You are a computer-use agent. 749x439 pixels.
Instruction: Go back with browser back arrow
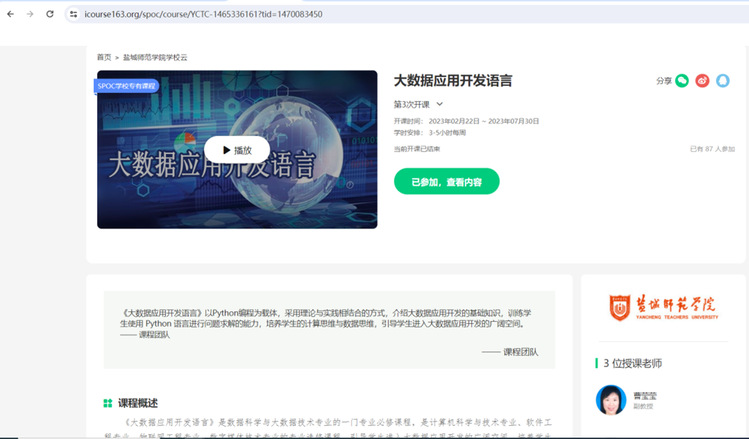click(x=10, y=15)
